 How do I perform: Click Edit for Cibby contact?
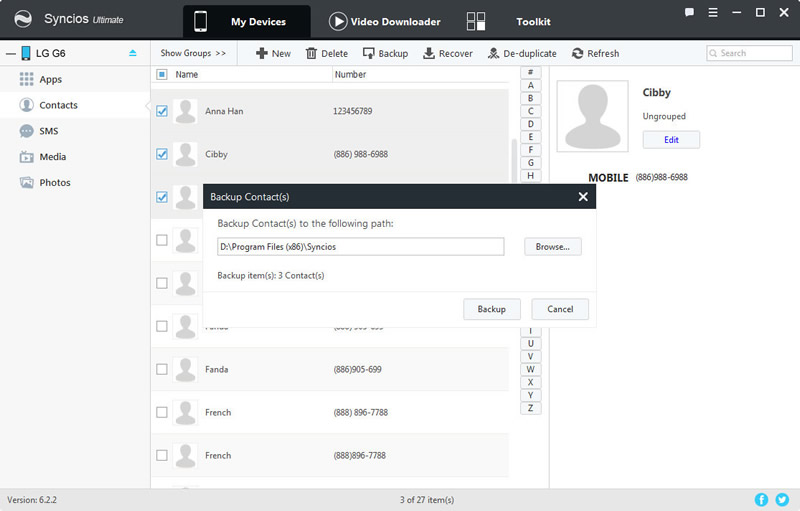671,140
